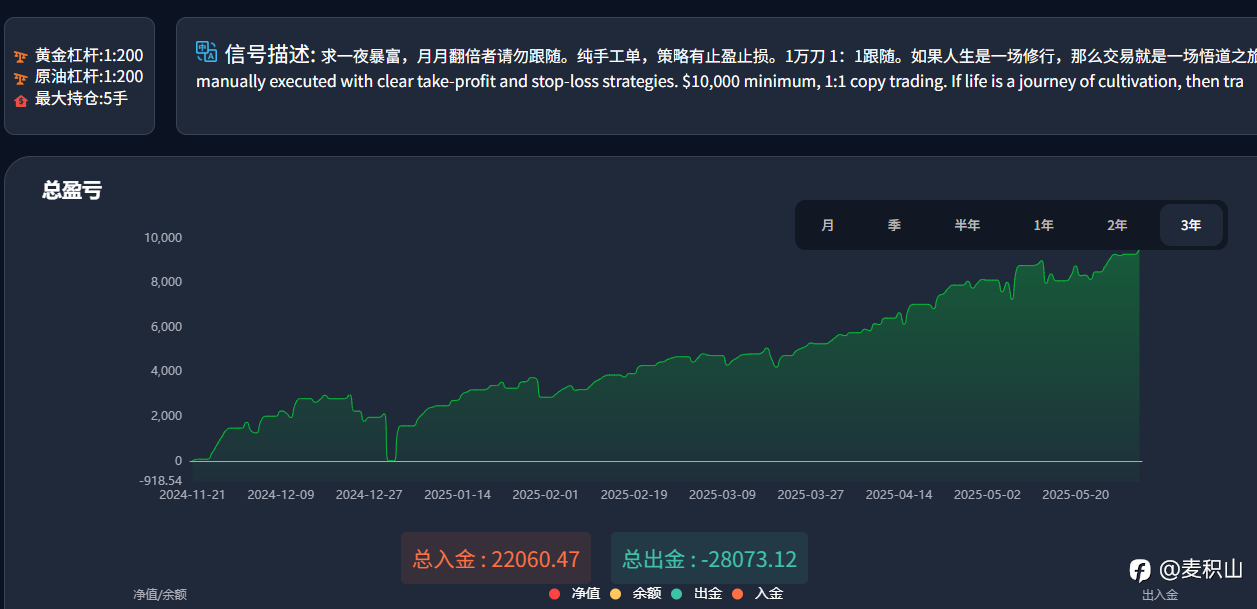Click the 2024-11-21 date label
1257x609 pixels.
pos(193,495)
